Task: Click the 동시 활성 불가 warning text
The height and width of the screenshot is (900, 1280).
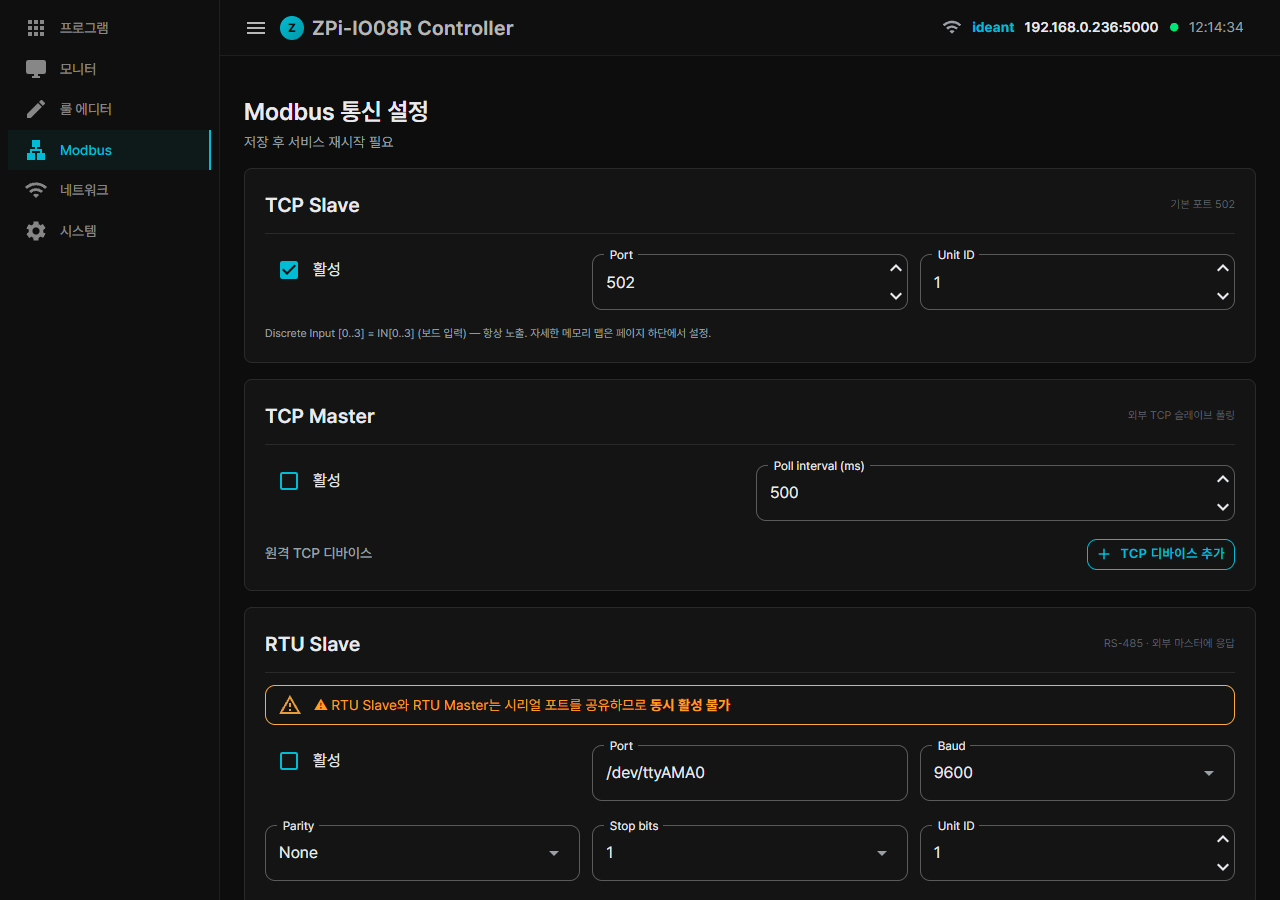Action: point(690,705)
